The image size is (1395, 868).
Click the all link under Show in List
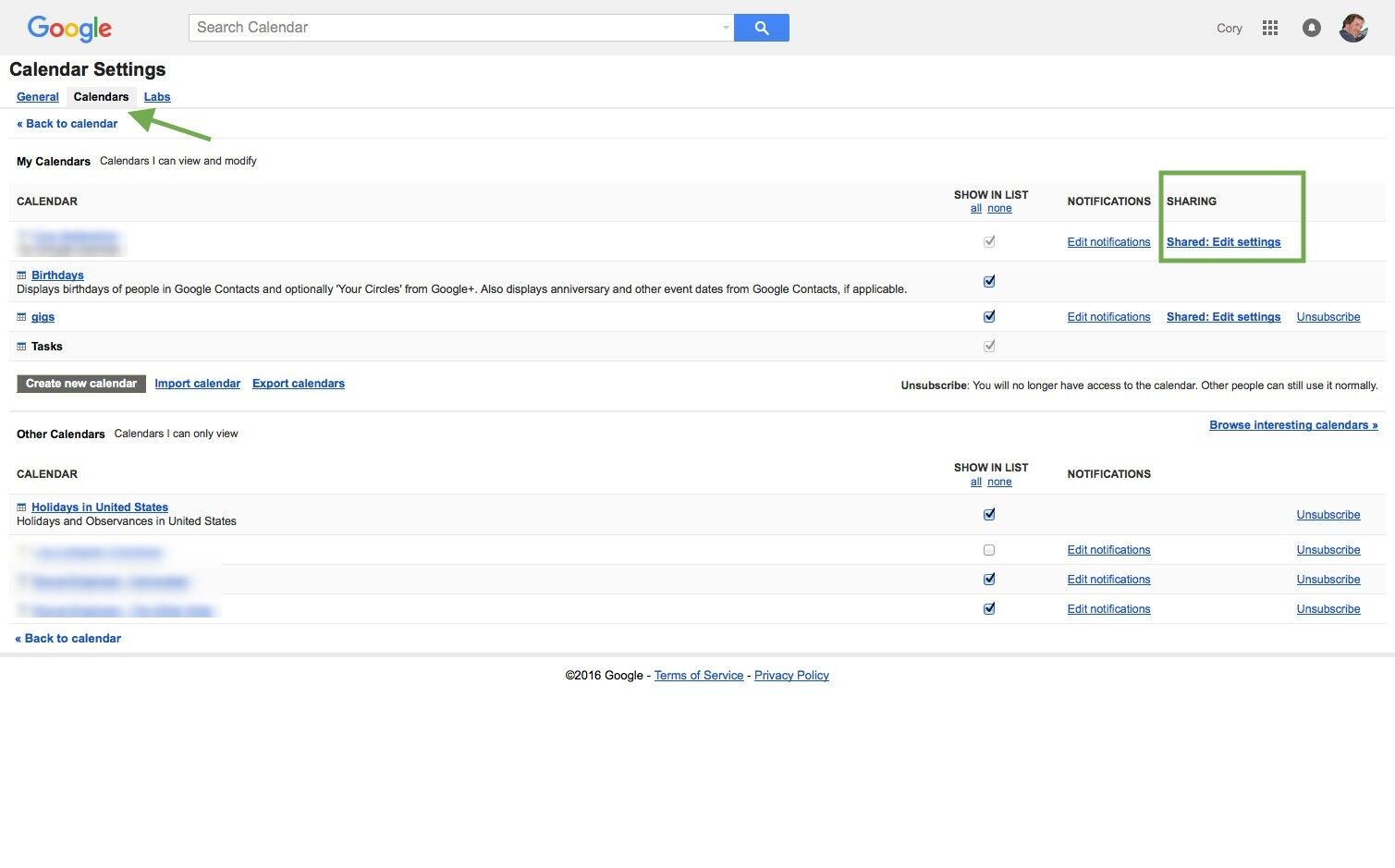coord(976,208)
